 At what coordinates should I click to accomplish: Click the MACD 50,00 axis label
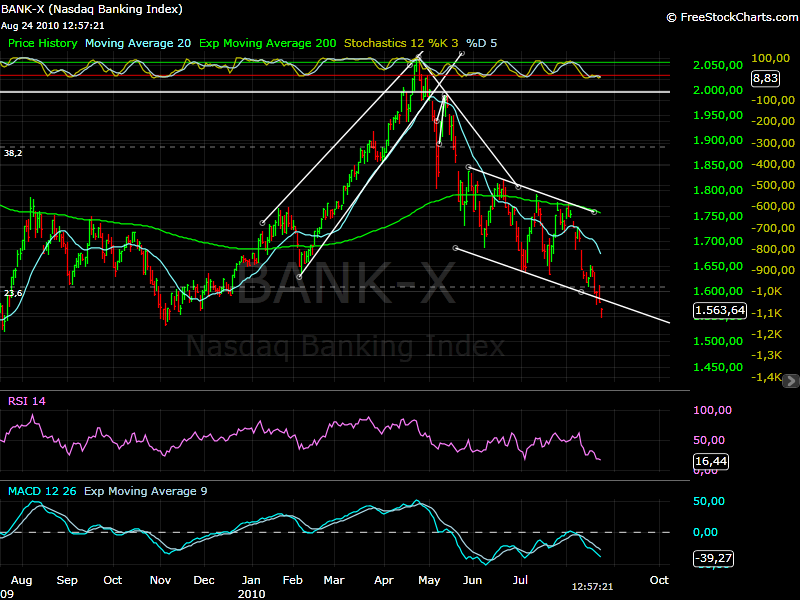click(x=709, y=502)
